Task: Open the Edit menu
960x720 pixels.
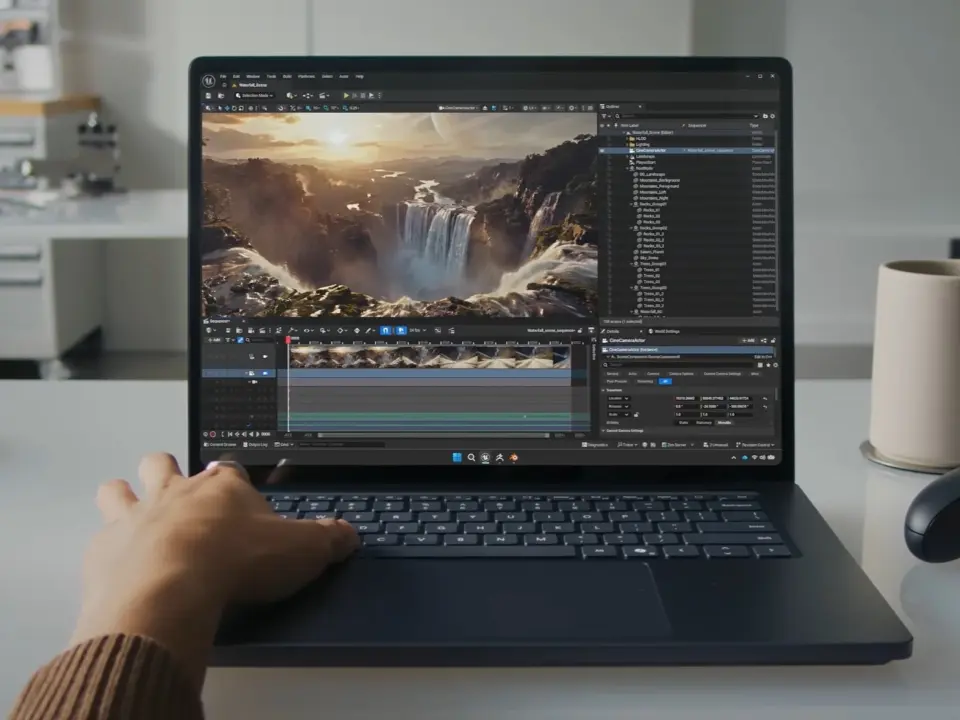Action: click(236, 77)
